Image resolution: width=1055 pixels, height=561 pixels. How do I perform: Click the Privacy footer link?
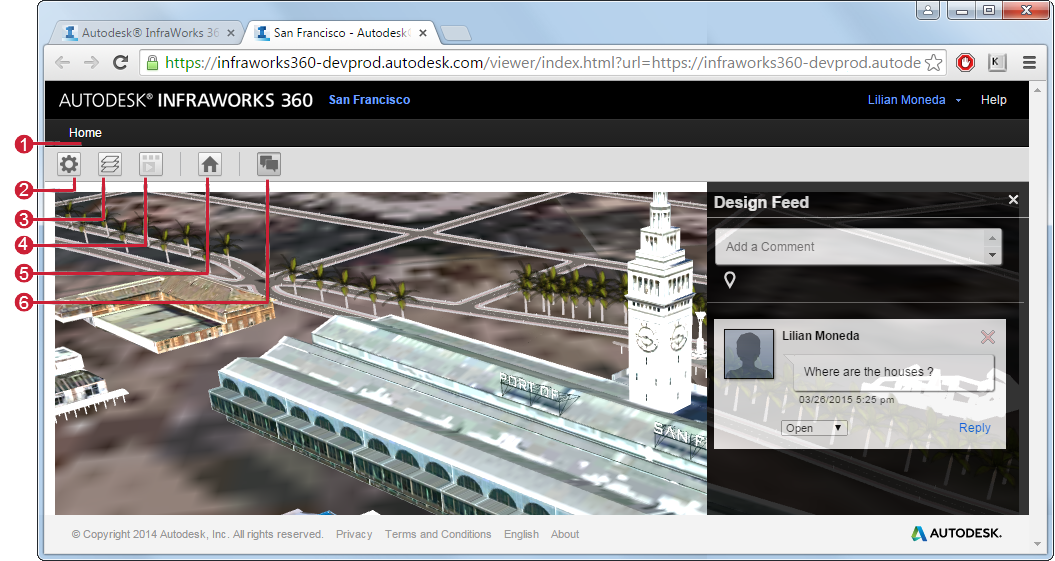[x=354, y=534]
